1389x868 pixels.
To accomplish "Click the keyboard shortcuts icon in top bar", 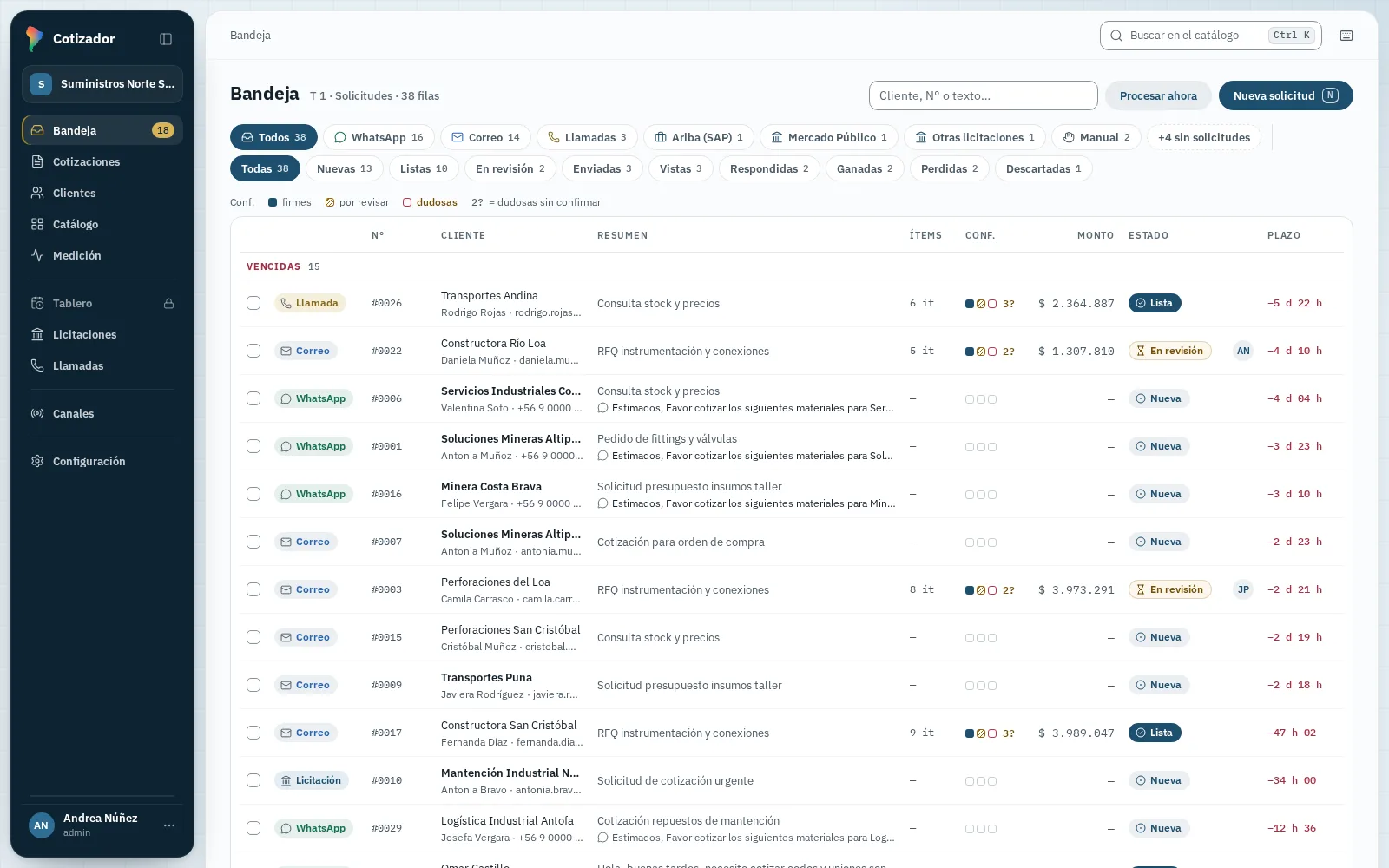I will coord(1346,36).
